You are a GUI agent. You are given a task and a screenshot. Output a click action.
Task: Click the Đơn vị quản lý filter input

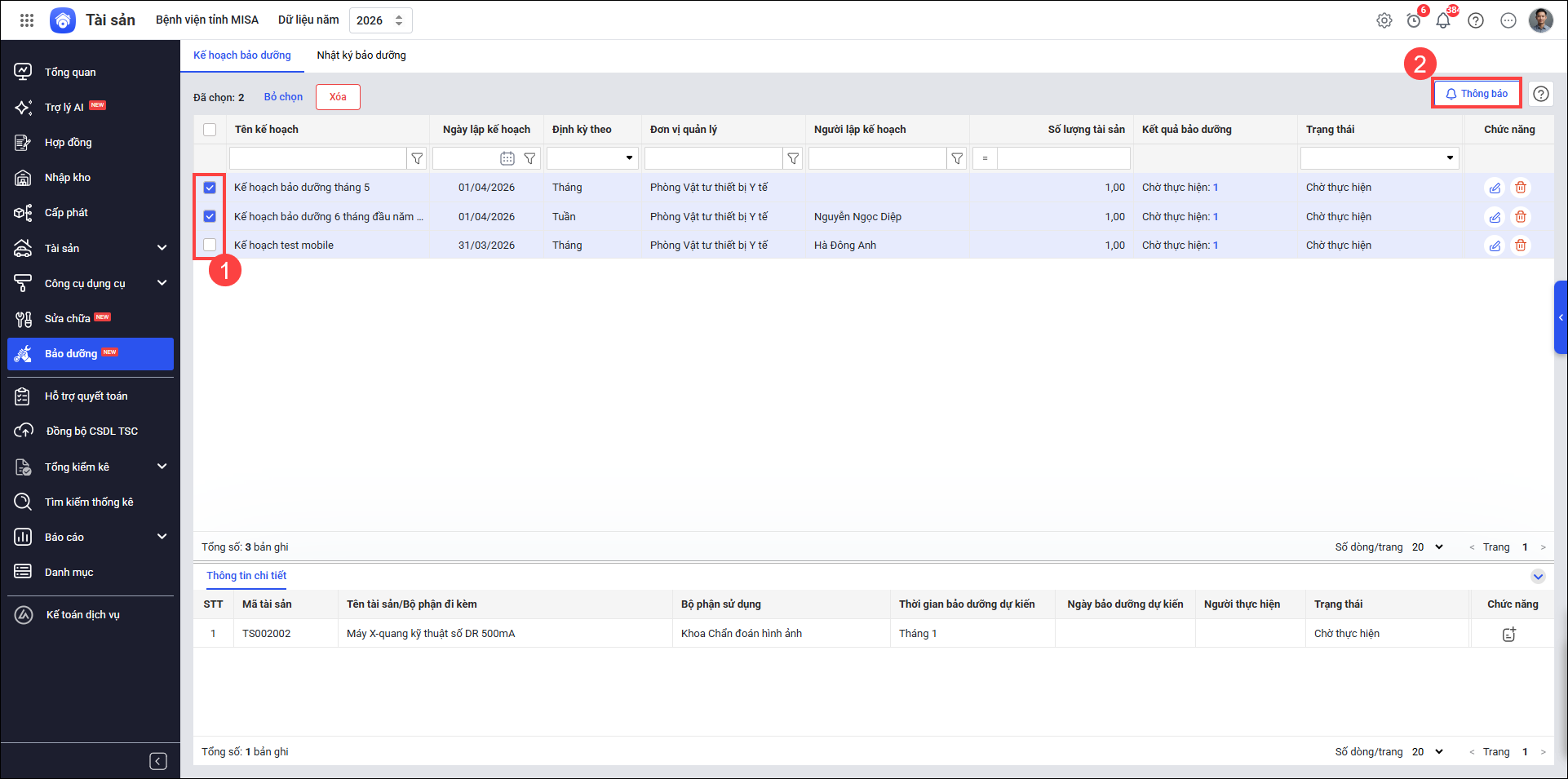713,158
